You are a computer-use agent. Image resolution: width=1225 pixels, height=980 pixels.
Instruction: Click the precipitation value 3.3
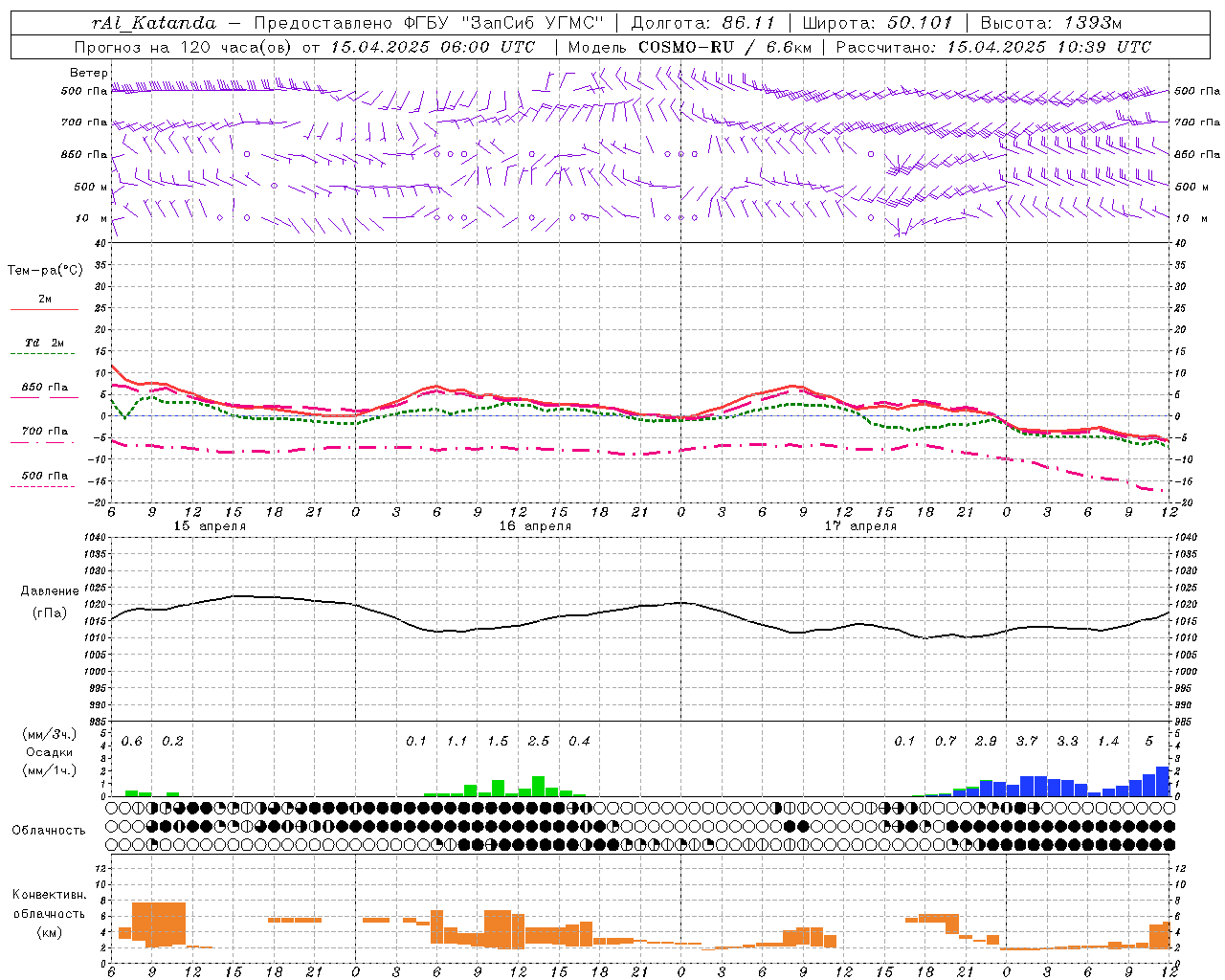click(x=1067, y=741)
